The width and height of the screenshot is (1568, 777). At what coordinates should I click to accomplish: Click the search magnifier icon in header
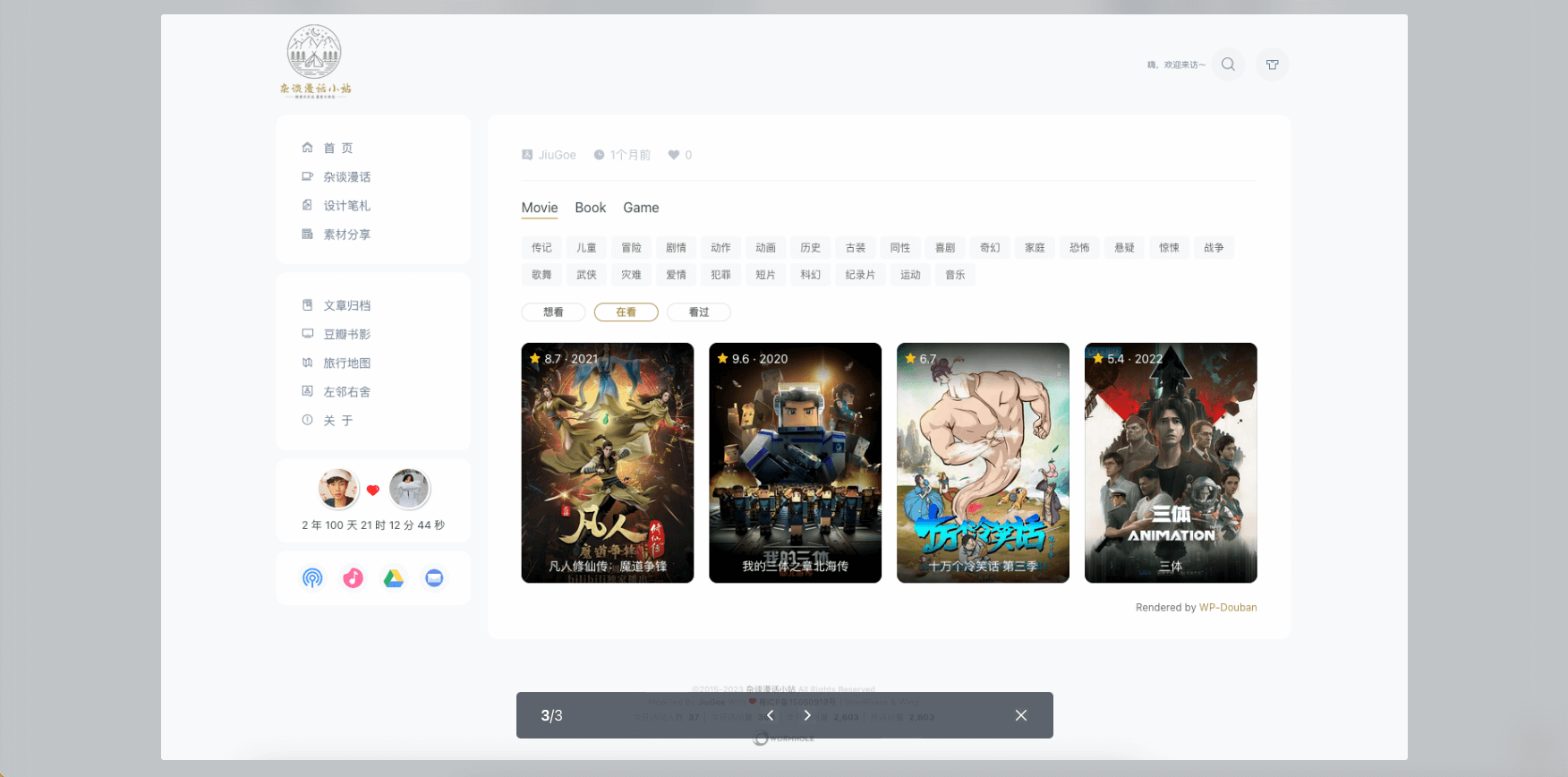1228,64
